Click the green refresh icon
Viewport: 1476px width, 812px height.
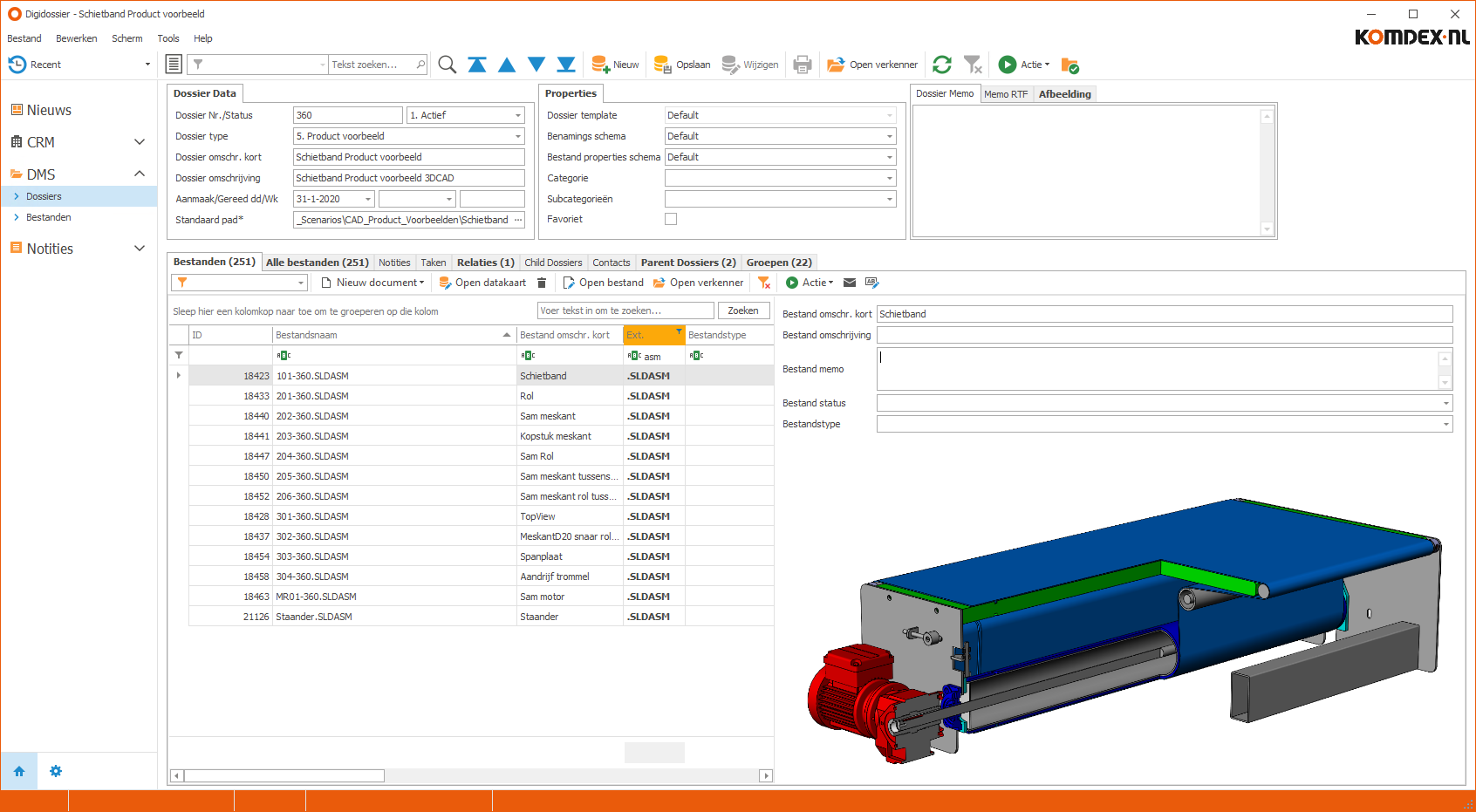[x=942, y=65]
